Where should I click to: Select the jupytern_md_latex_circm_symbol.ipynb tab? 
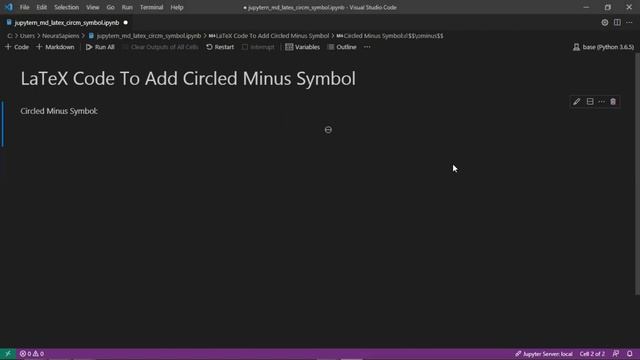pyautogui.click(x=67, y=23)
